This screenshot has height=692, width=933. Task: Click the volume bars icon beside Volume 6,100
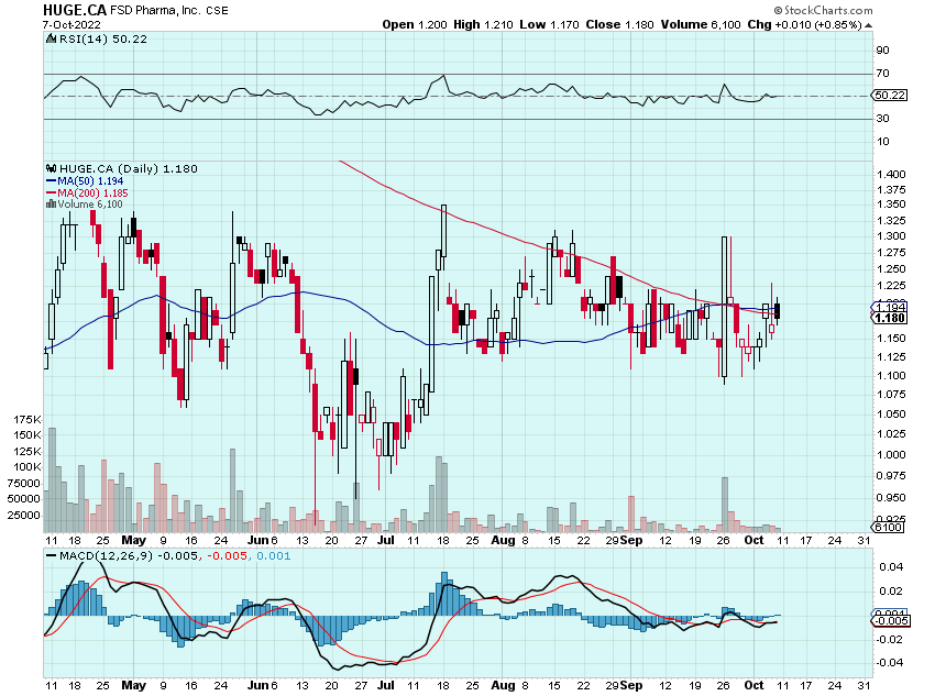pos(51,204)
